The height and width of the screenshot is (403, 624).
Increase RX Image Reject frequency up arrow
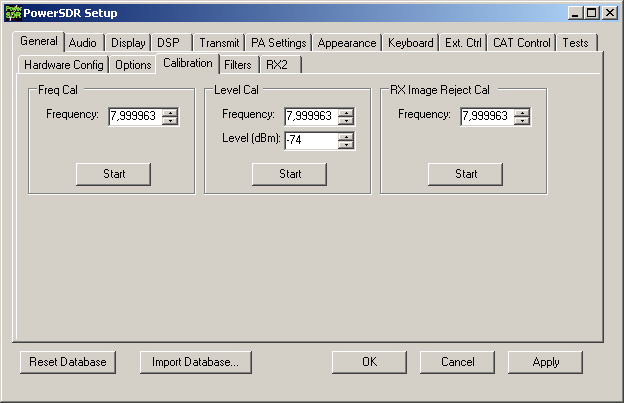pos(523,112)
